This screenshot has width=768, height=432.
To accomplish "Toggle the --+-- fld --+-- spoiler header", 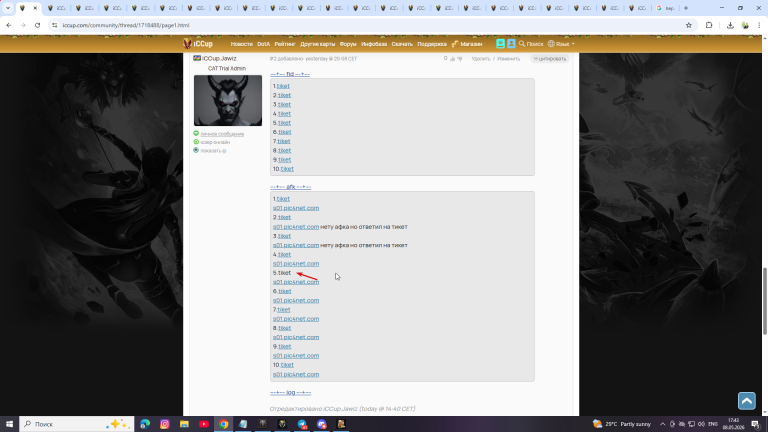I will (290, 74).
